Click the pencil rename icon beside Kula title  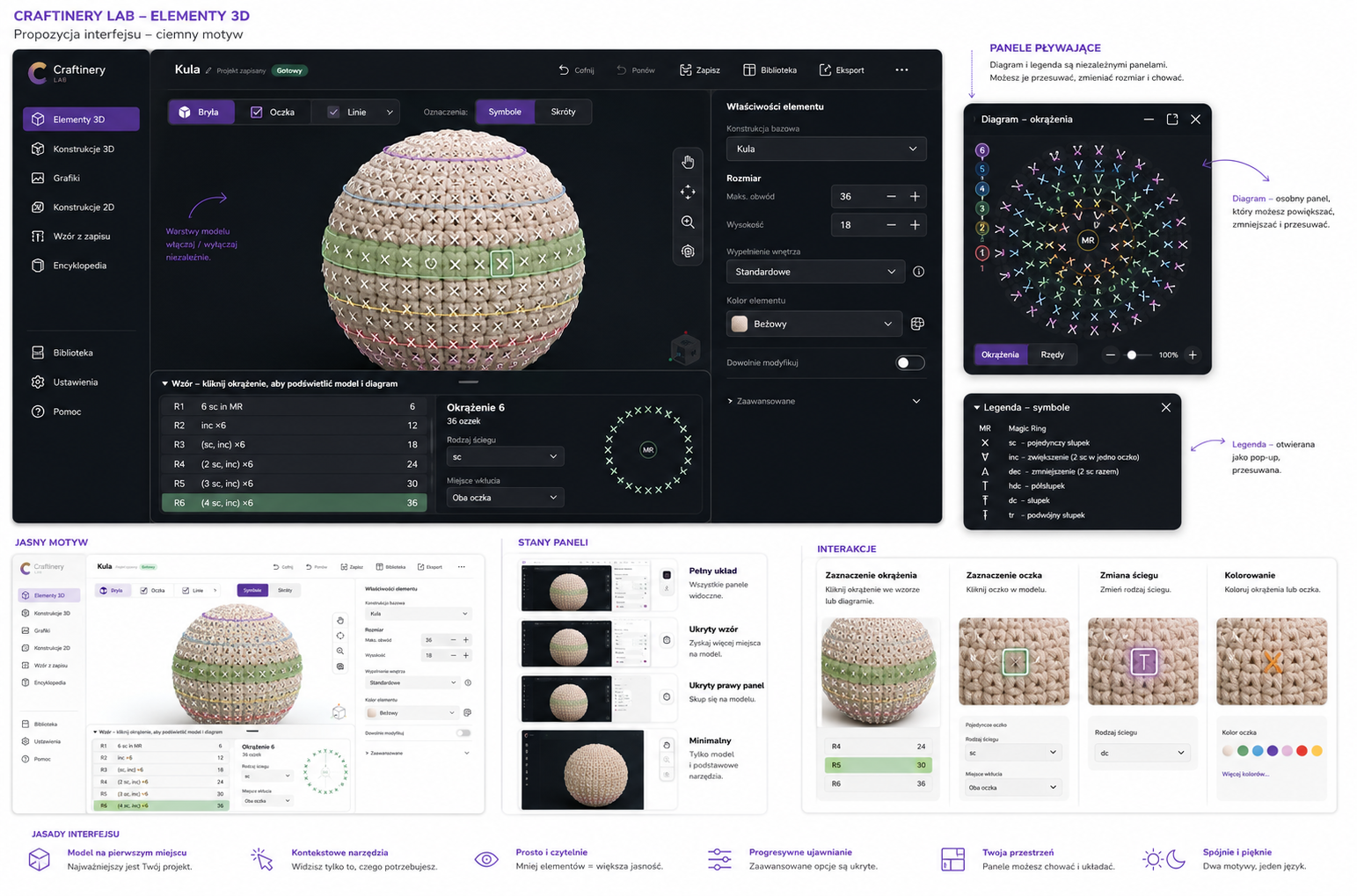pyautogui.click(x=208, y=70)
